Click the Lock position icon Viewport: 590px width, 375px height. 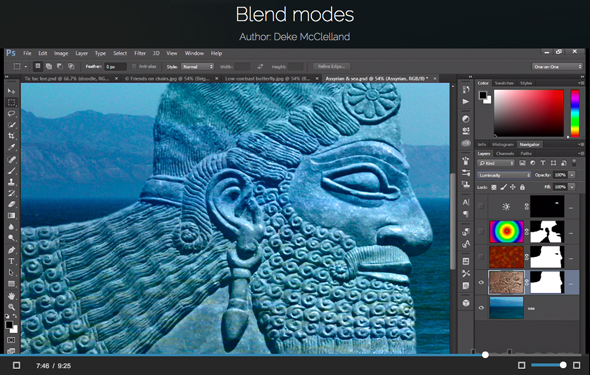point(512,187)
